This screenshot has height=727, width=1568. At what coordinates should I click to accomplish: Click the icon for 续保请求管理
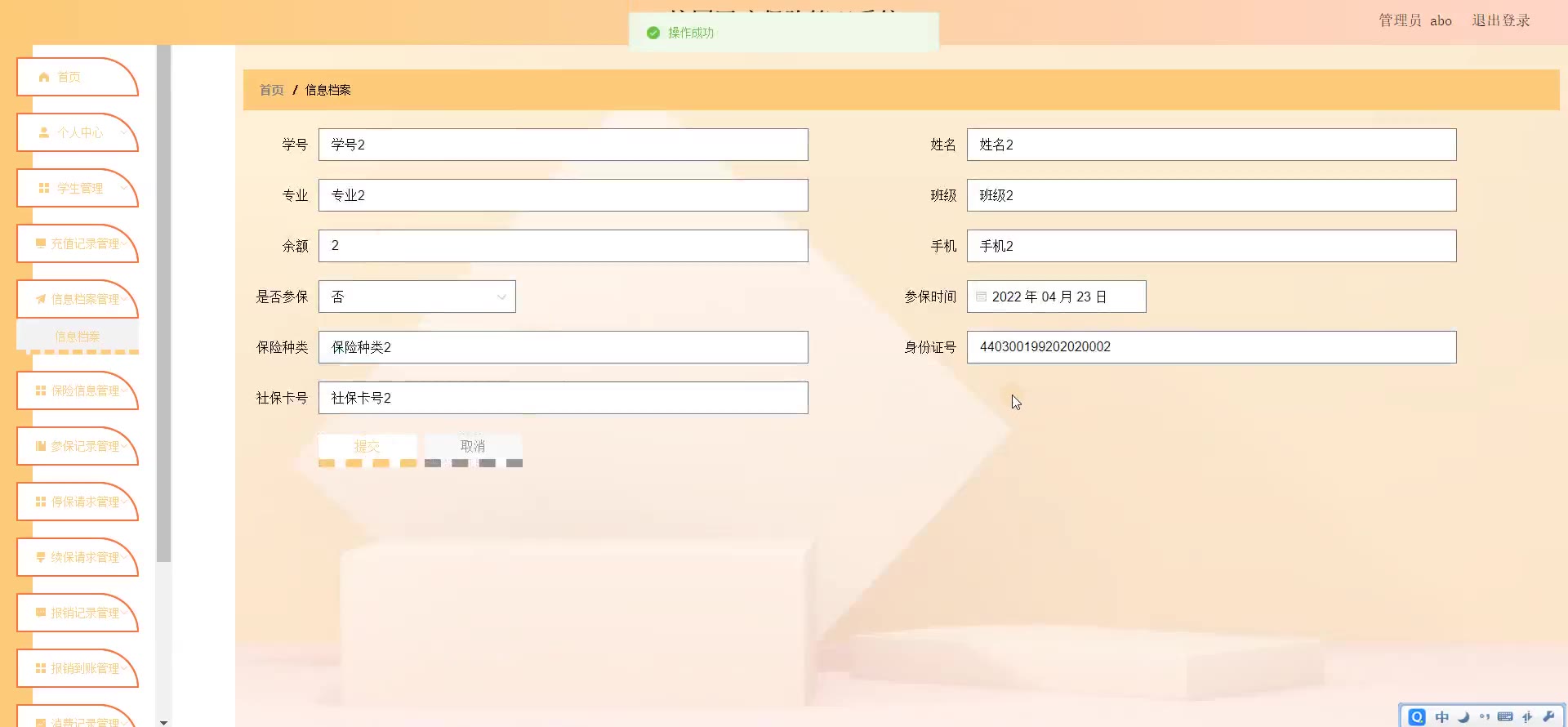point(41,557)
